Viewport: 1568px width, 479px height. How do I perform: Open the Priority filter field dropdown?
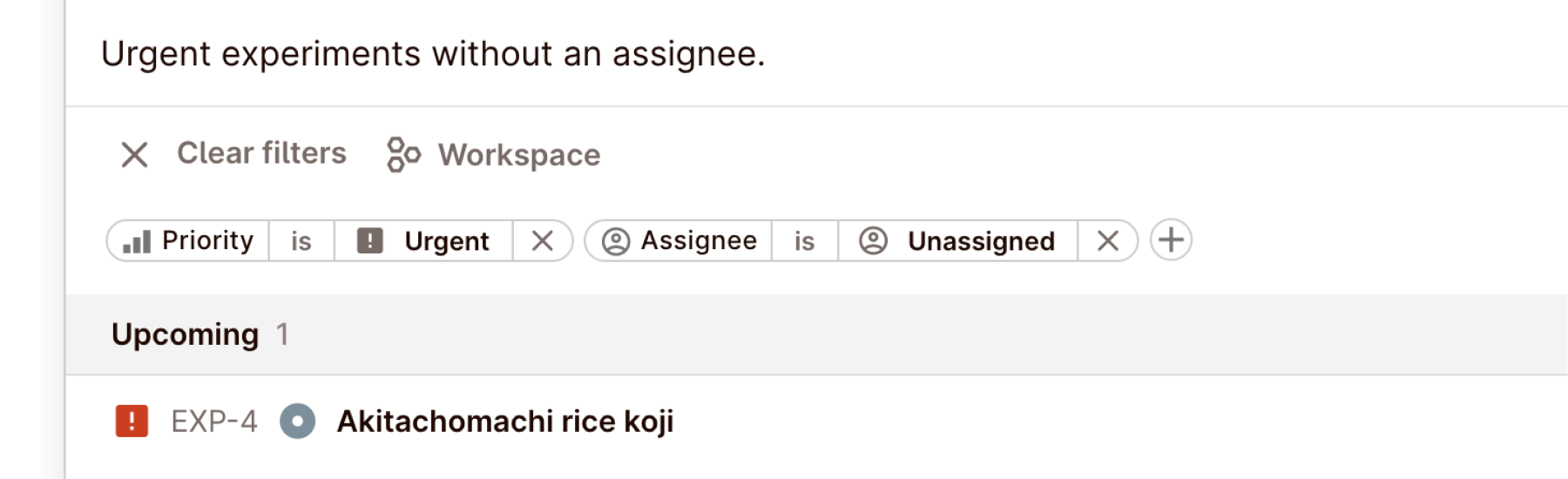point(207,240)
